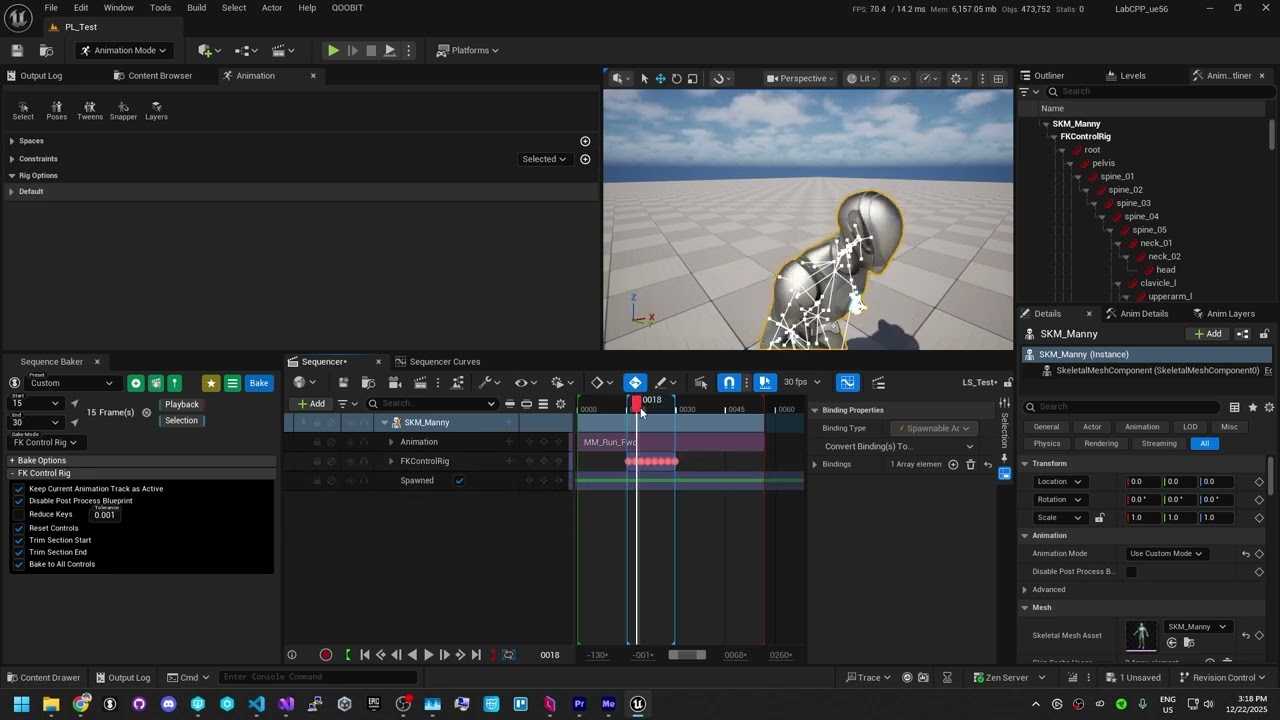Click the save icon in main toolbar
The height and width of the screenshot is (720, 1280).
tap(17, 50)
